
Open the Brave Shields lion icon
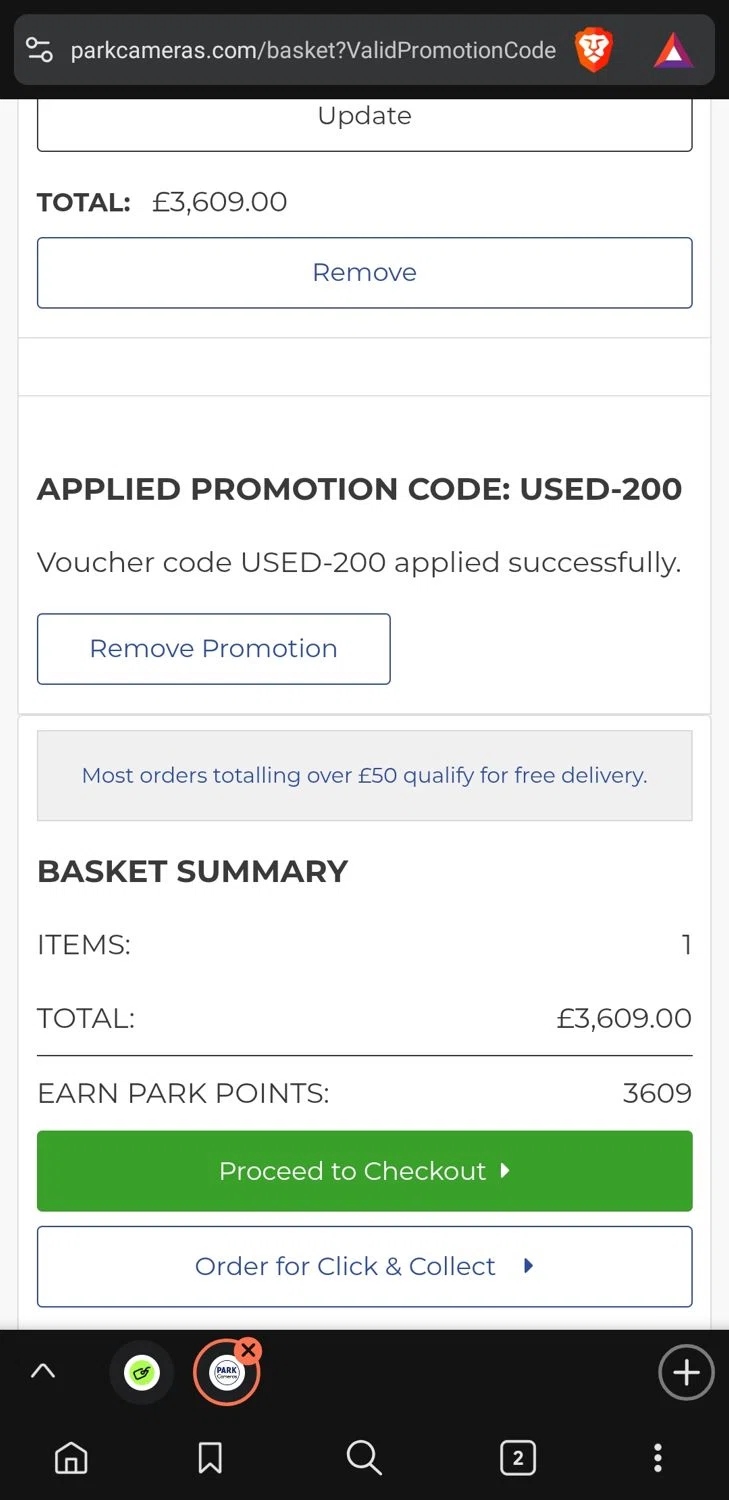[x=593, y=50]
